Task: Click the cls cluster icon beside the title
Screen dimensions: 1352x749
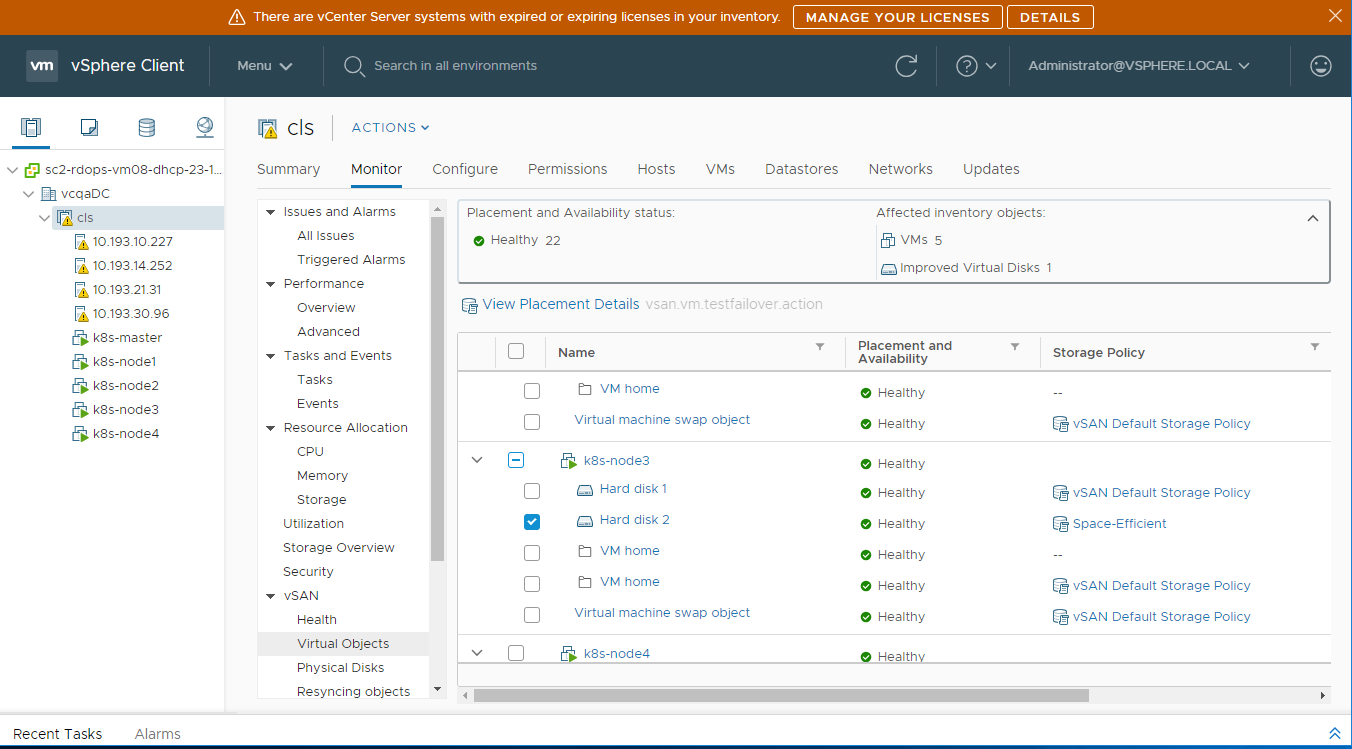Action: [268, 128]
